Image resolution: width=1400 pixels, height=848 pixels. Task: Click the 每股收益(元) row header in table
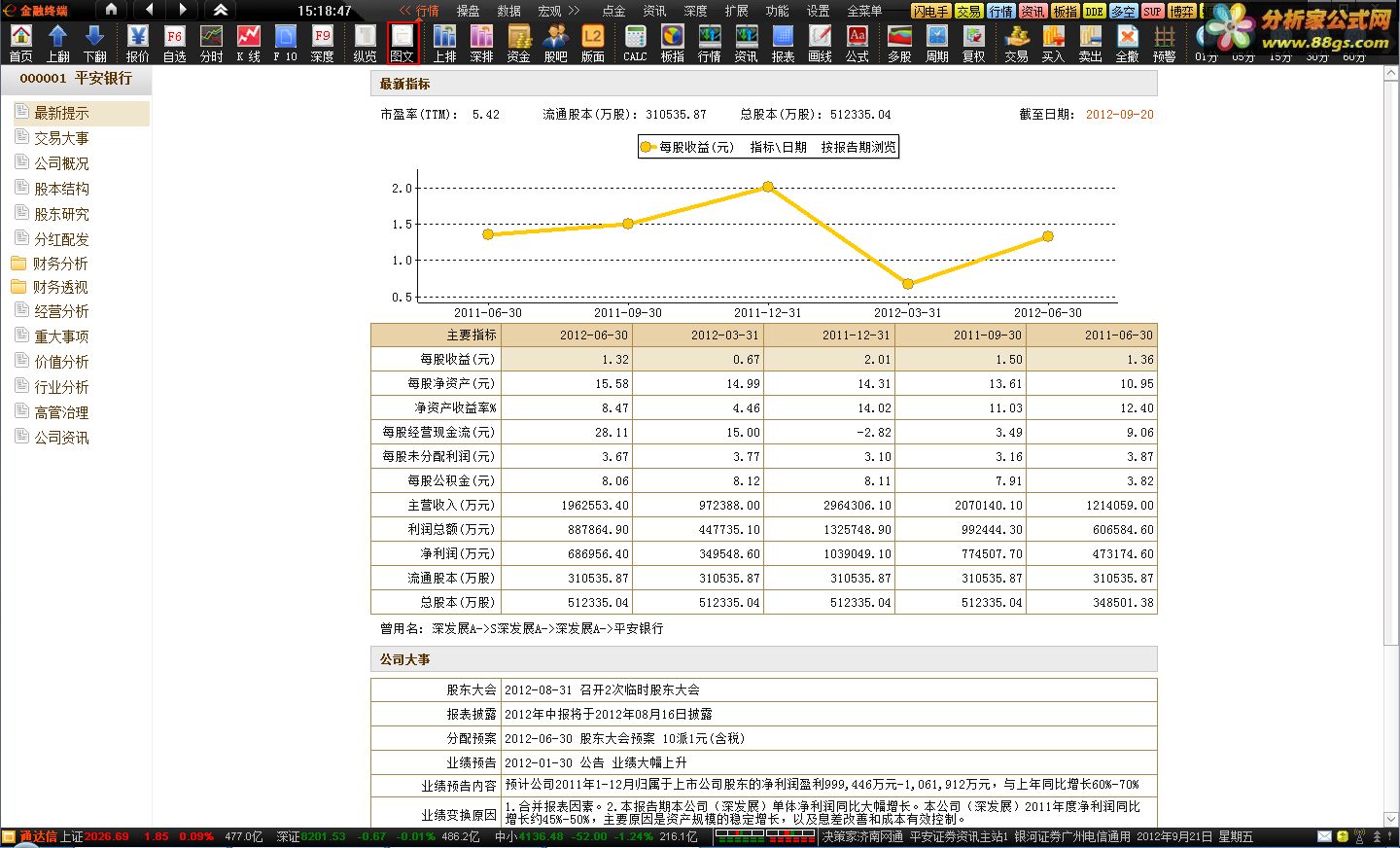pos(436,359)
